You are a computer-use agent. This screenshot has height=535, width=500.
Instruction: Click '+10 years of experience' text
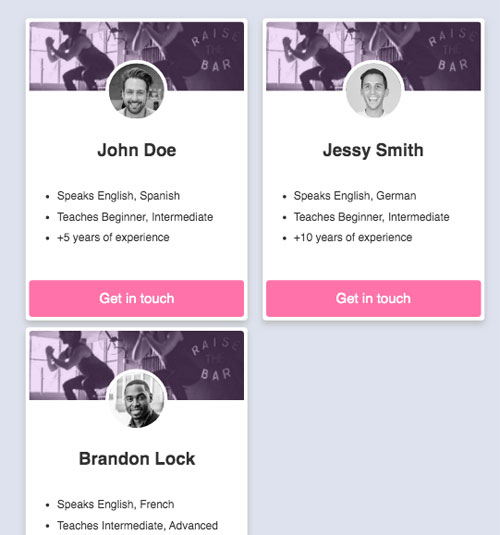353,237
